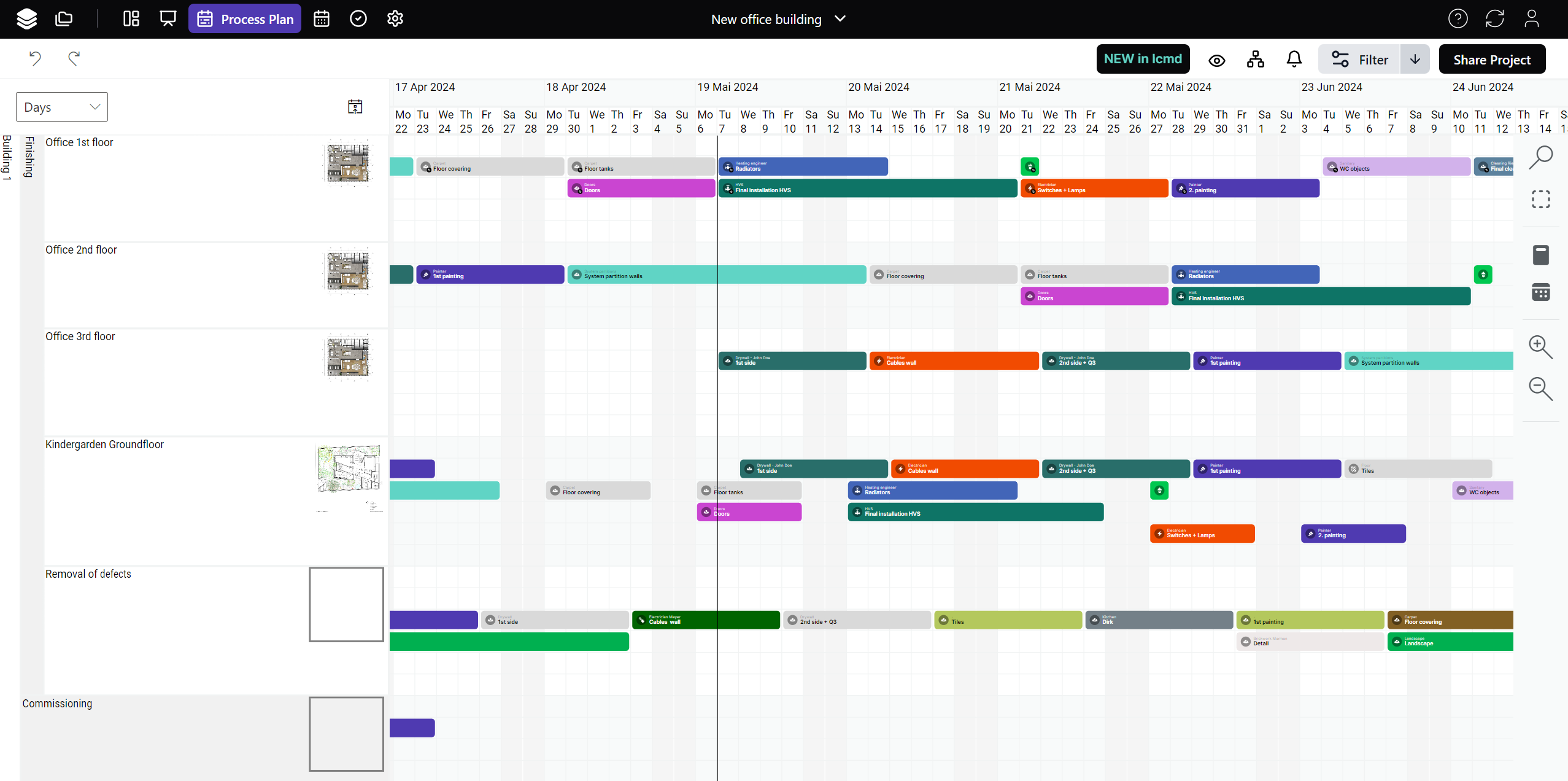This screenshot has height=781, width=1568.
Task: Click the Filter button
Action: tap(1359, 60)
